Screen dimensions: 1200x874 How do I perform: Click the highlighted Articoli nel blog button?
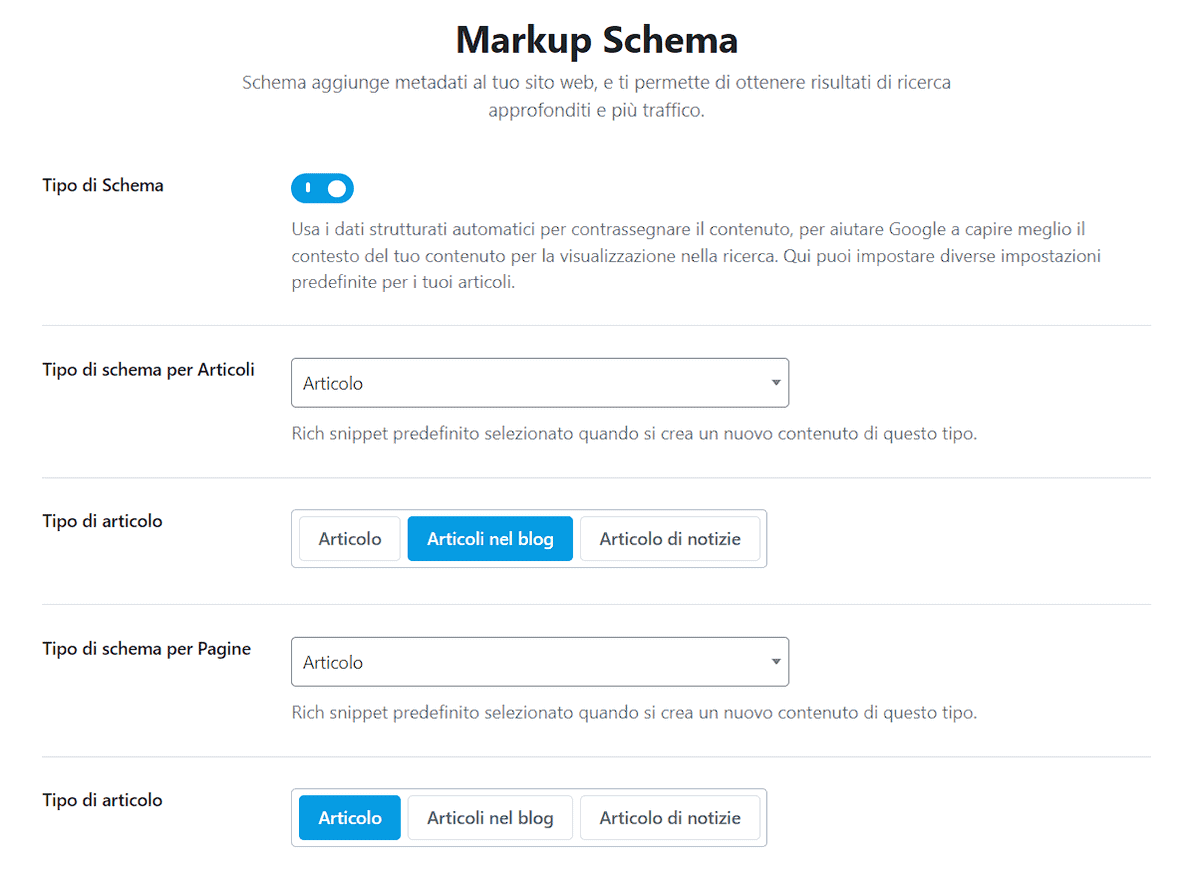[490, 538]
